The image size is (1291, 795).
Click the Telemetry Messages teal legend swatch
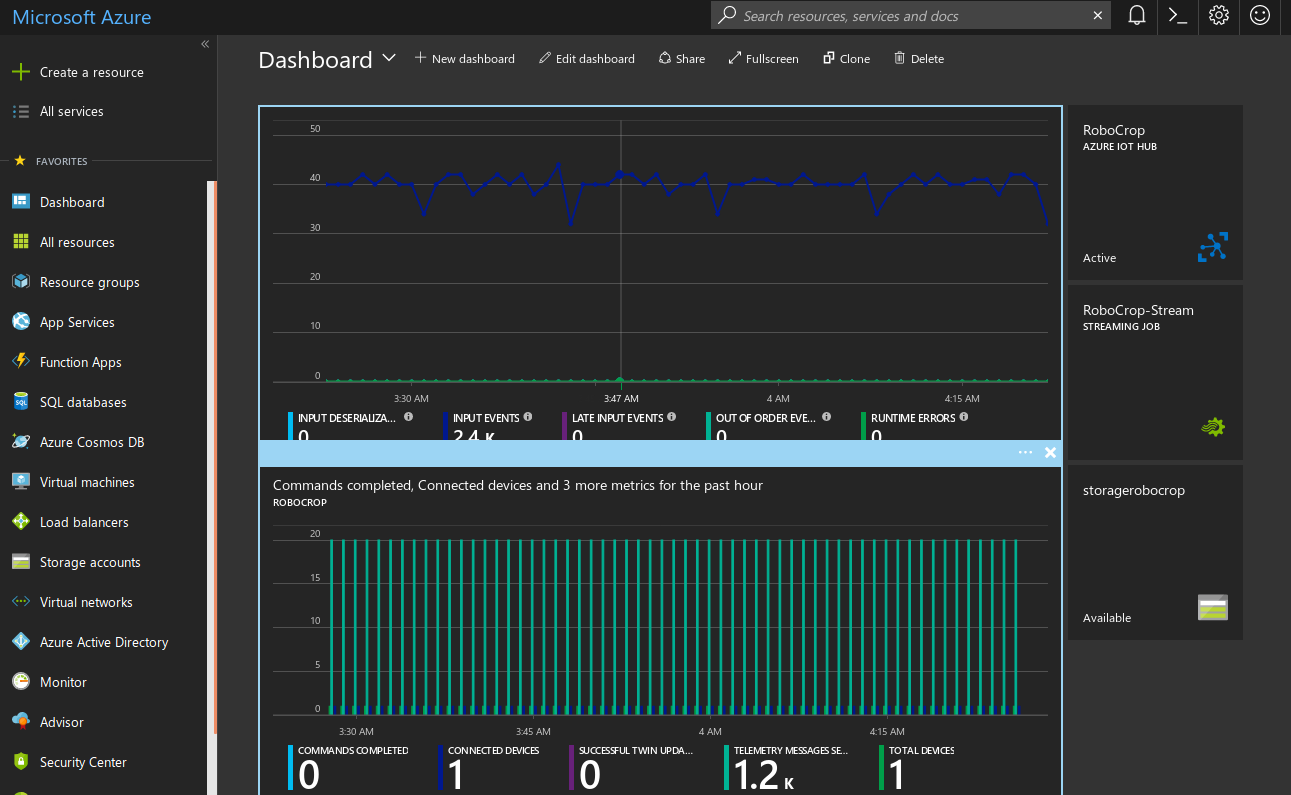tap(727, 767)
